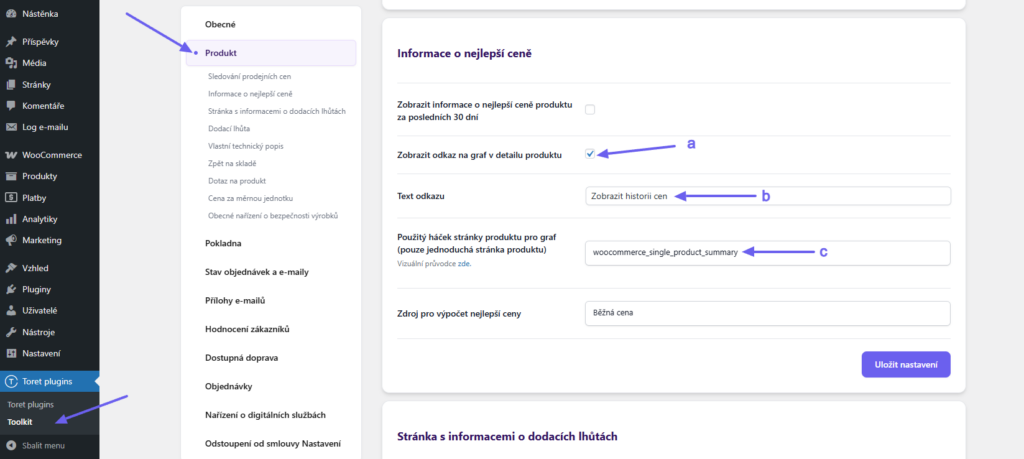The width and height of the screenshot is (1024, 459).
Task: Click the WooCommerce menu label
Action: pyautogui.click(x=52, y=155)
